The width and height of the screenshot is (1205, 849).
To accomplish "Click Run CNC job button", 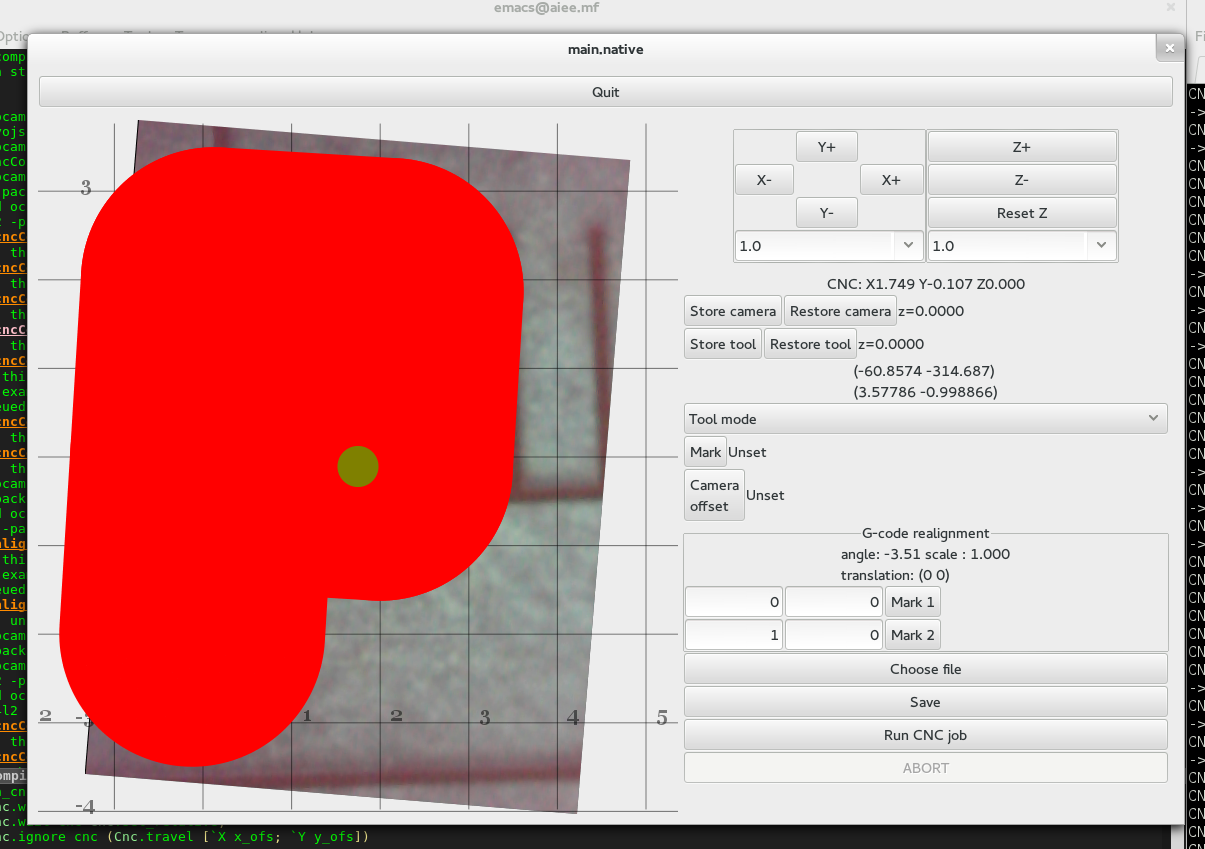I will click(x=926, y=735).
